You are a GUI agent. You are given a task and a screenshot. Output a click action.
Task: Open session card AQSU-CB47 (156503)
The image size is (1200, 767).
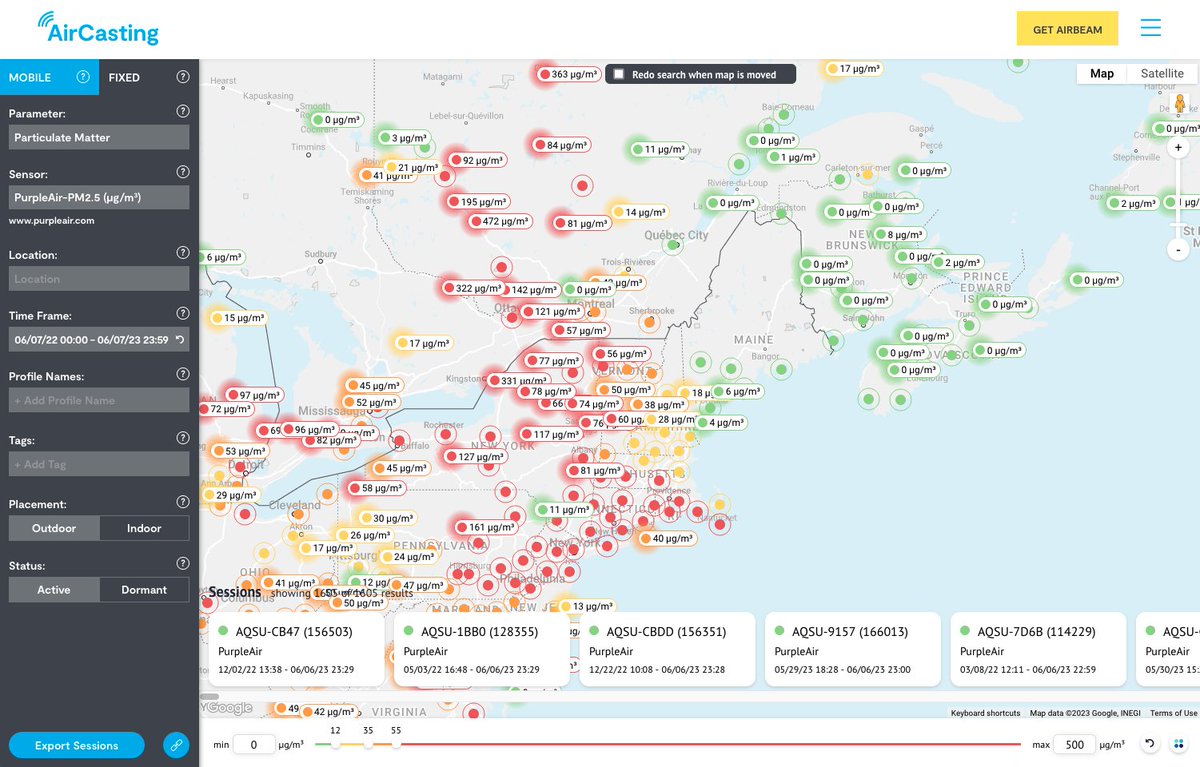point(297,649)
